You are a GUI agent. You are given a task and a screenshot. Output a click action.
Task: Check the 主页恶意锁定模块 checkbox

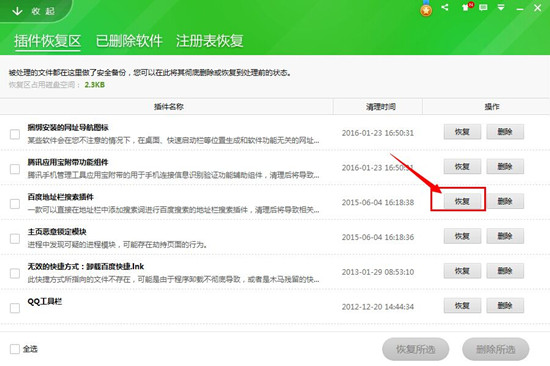point(15,239)
